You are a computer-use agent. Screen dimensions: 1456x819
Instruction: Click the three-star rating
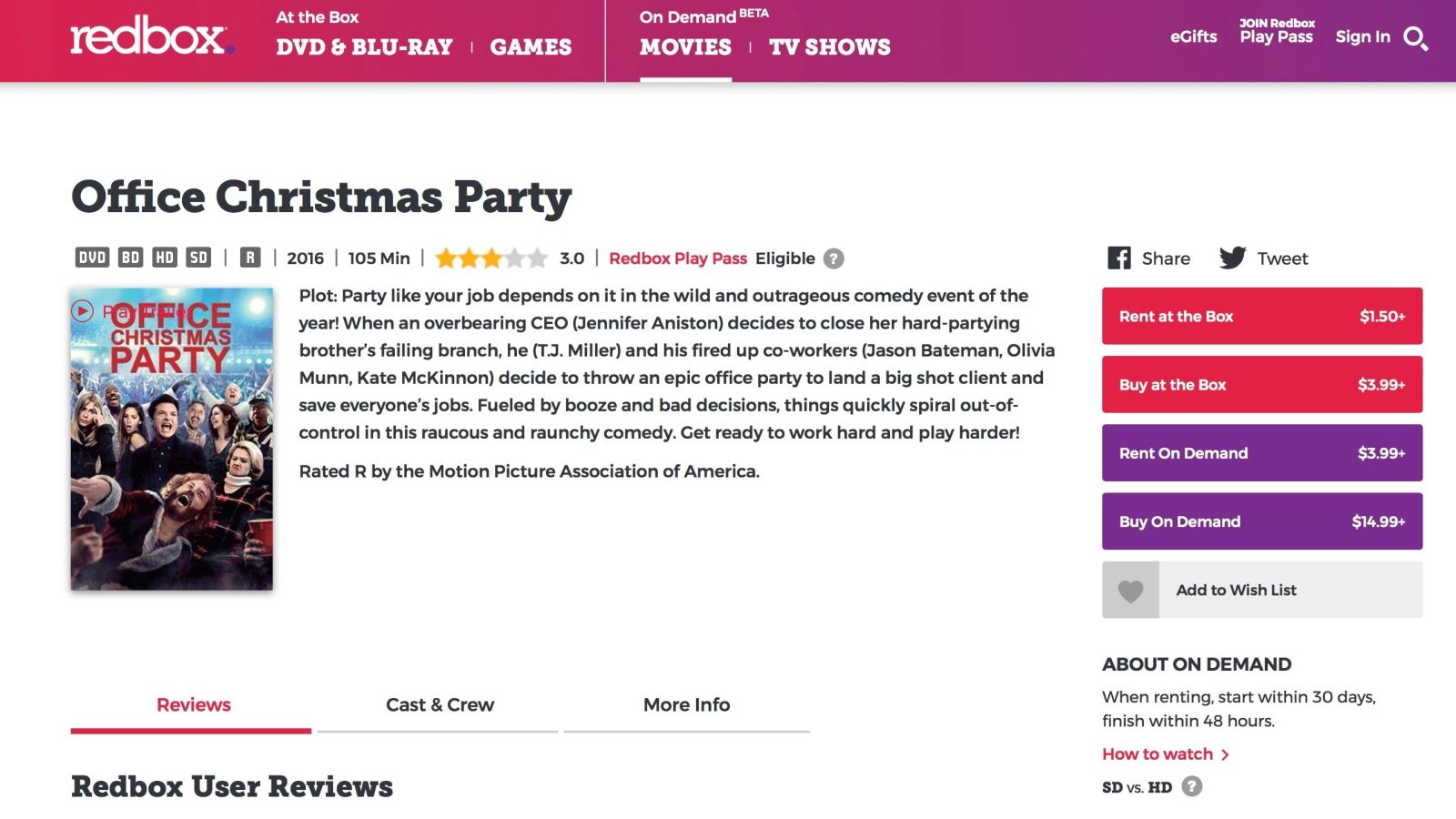pos(491,258)
